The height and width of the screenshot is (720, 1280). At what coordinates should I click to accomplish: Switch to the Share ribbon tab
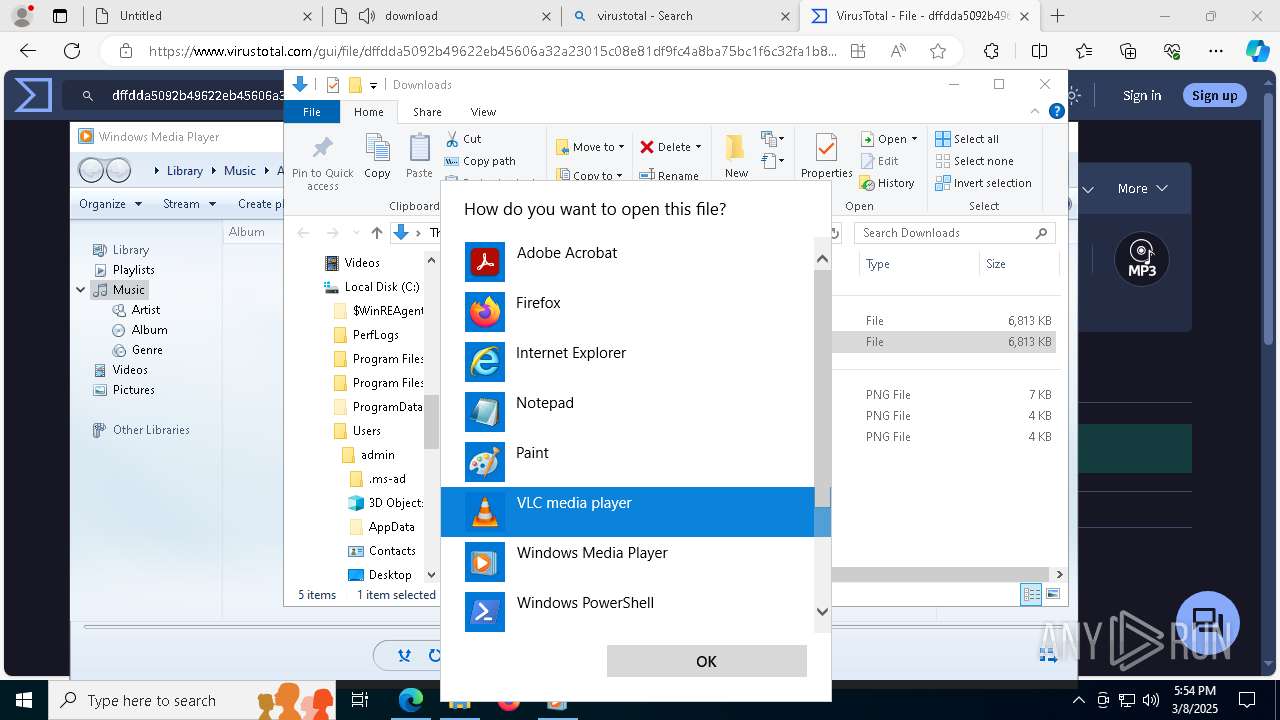pos(427,112)
